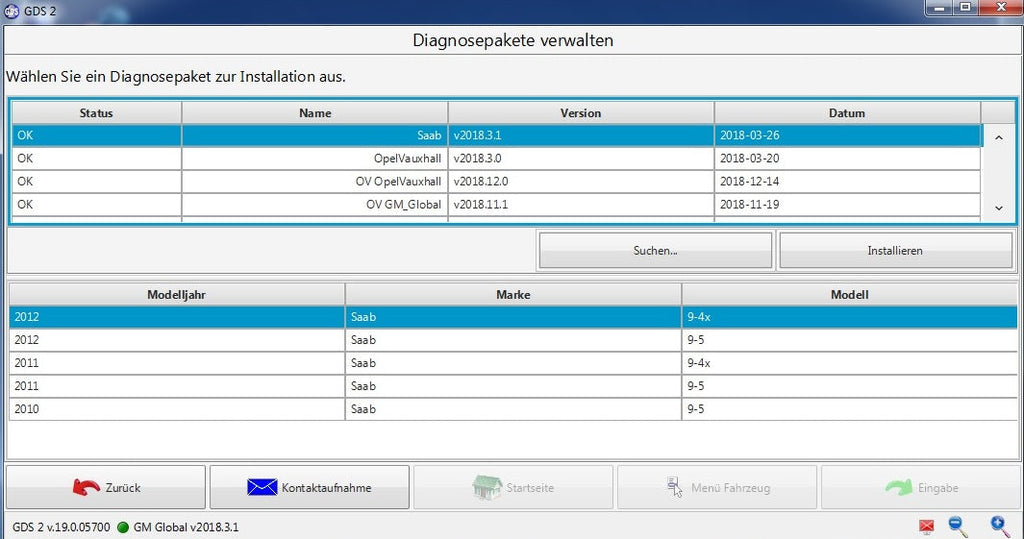Image resolution: width=1024 pixels, height=539 pixels.
Task: Click the GDS 2 title bar app icon
Action: click(11, 11)
